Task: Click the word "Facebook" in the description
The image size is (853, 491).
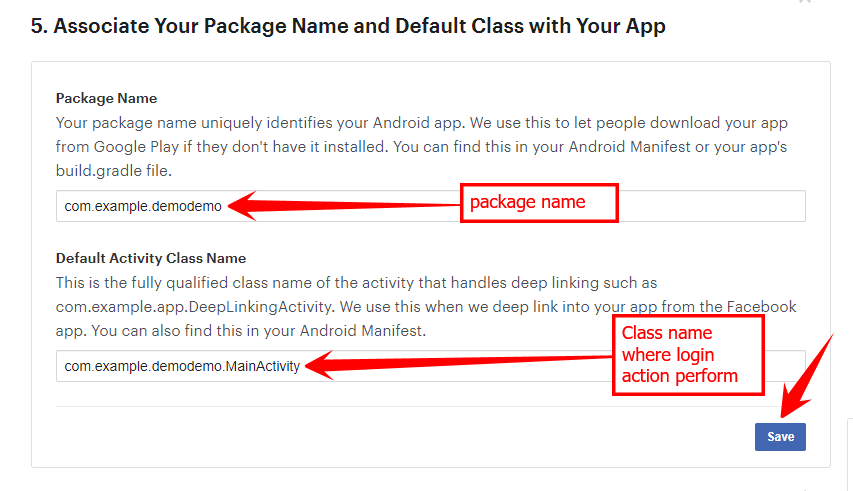Action: [x=767, y=306]
